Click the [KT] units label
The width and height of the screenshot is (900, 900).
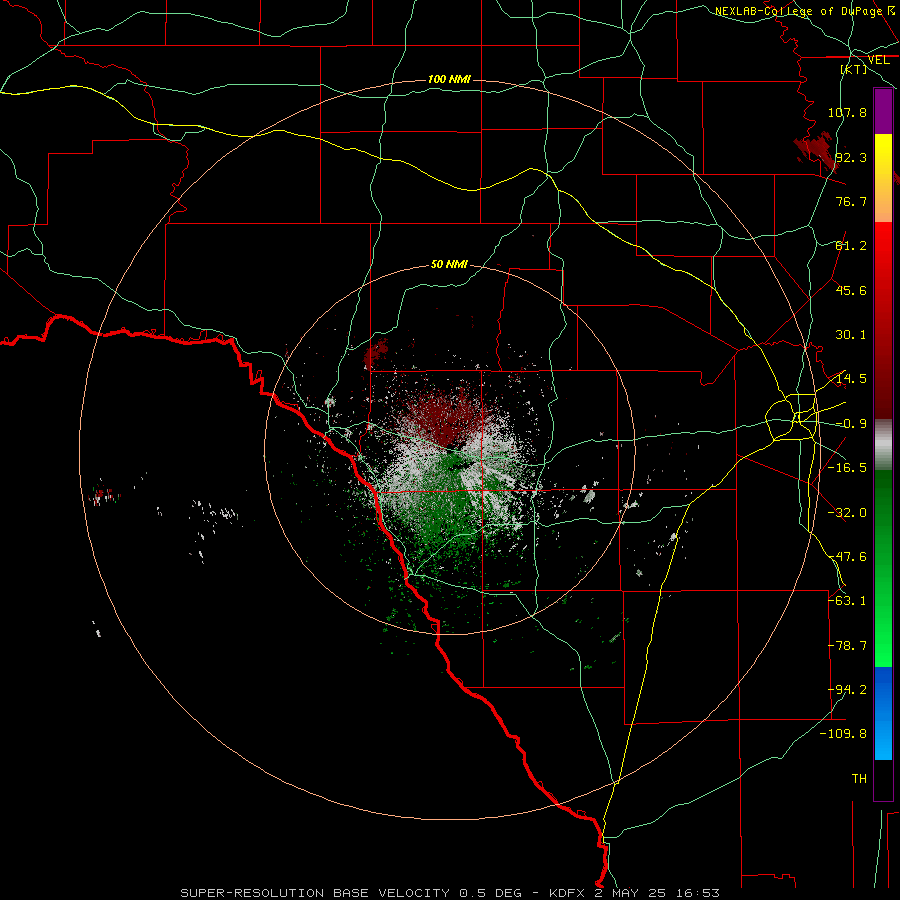tap(854, 69)
